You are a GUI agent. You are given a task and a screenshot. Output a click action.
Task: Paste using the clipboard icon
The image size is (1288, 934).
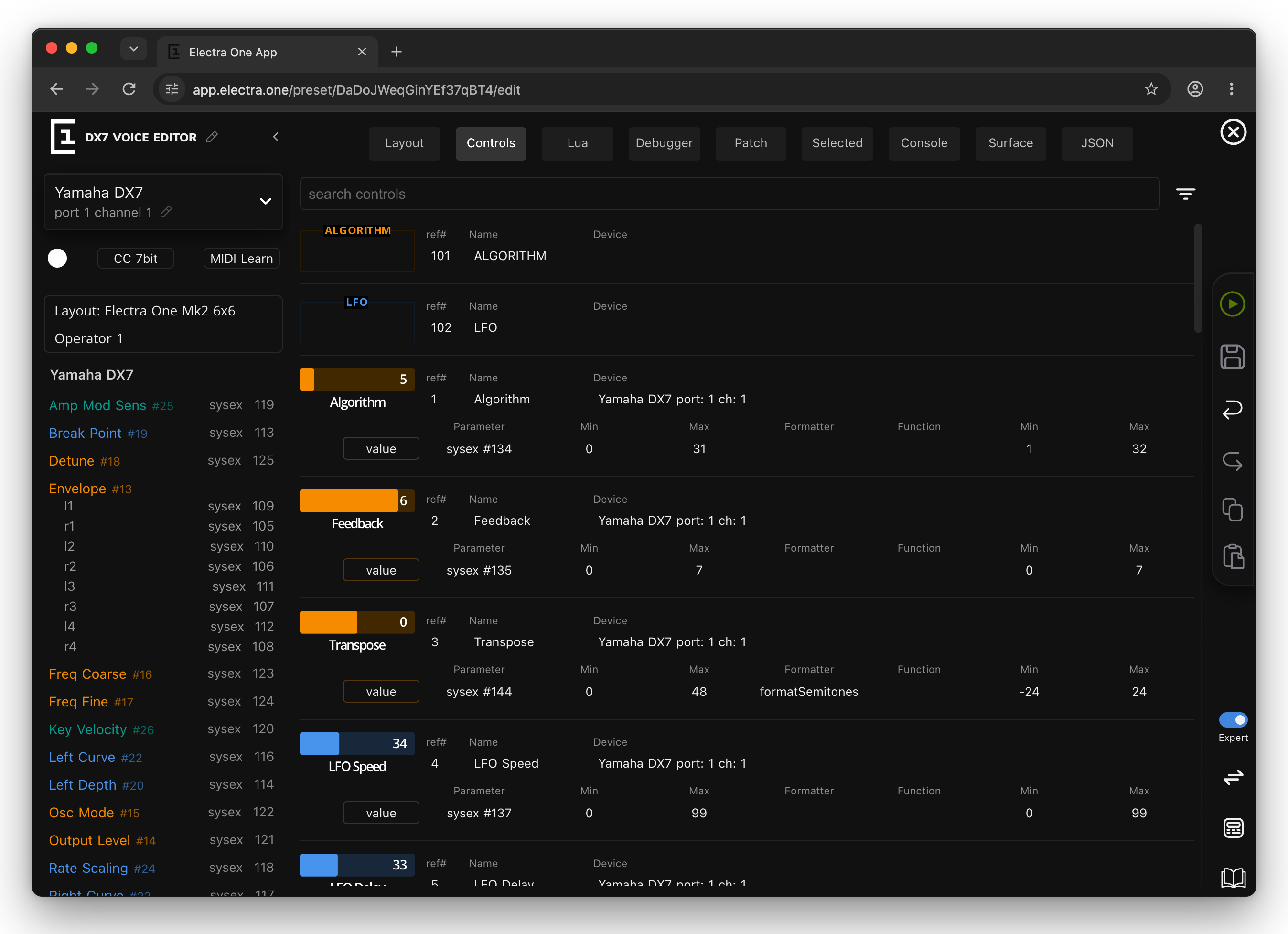(x=1233, y=556)
